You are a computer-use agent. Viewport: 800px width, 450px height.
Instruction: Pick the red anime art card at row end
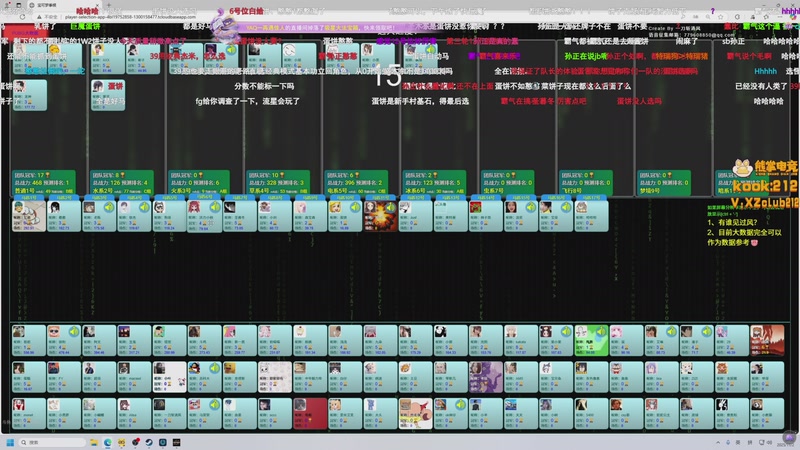point(767,340)
